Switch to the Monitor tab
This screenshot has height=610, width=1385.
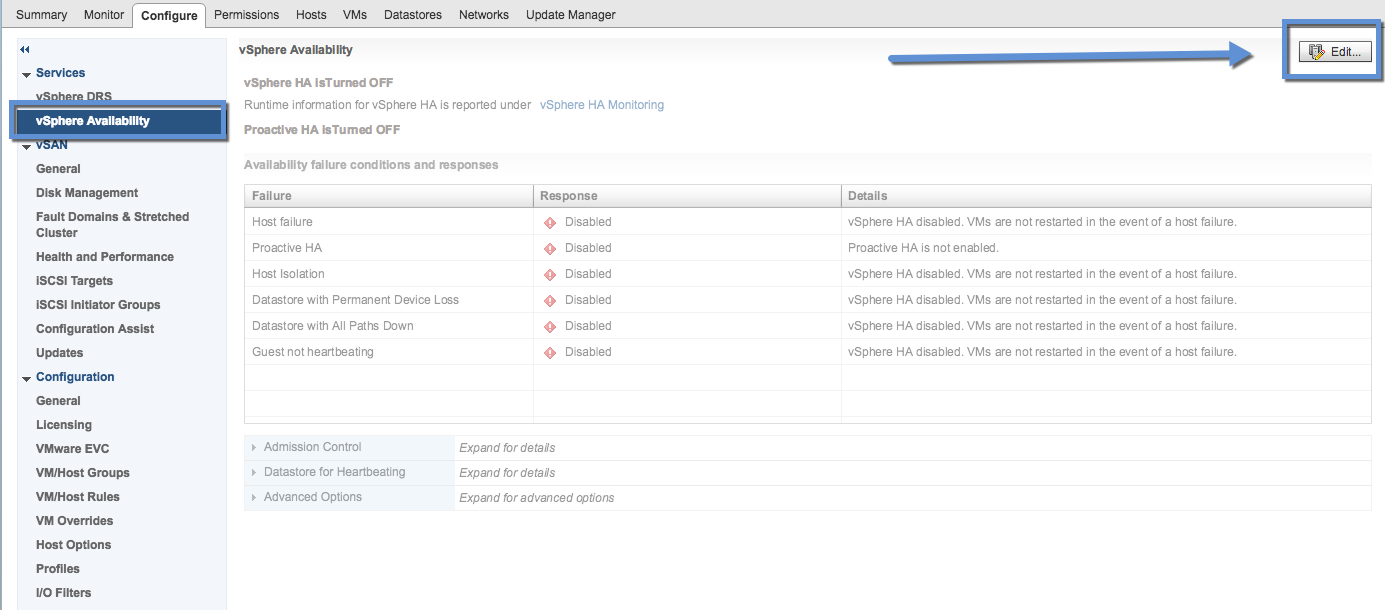pyautogui.click(x=104, y=15)
